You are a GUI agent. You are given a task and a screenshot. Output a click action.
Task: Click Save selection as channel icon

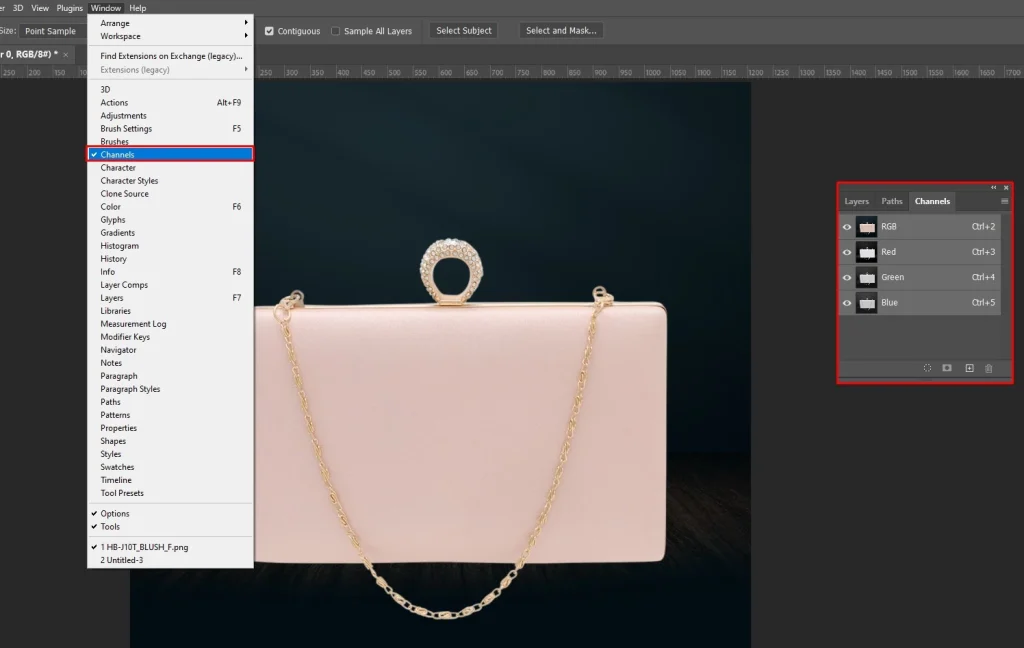(947, 368)
